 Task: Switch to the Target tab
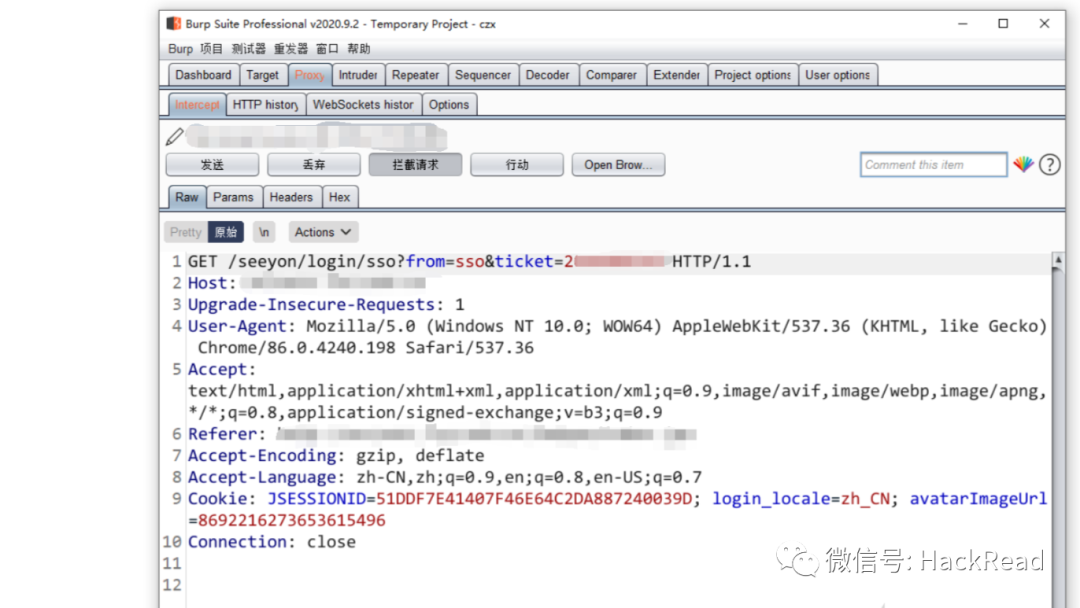262,75
